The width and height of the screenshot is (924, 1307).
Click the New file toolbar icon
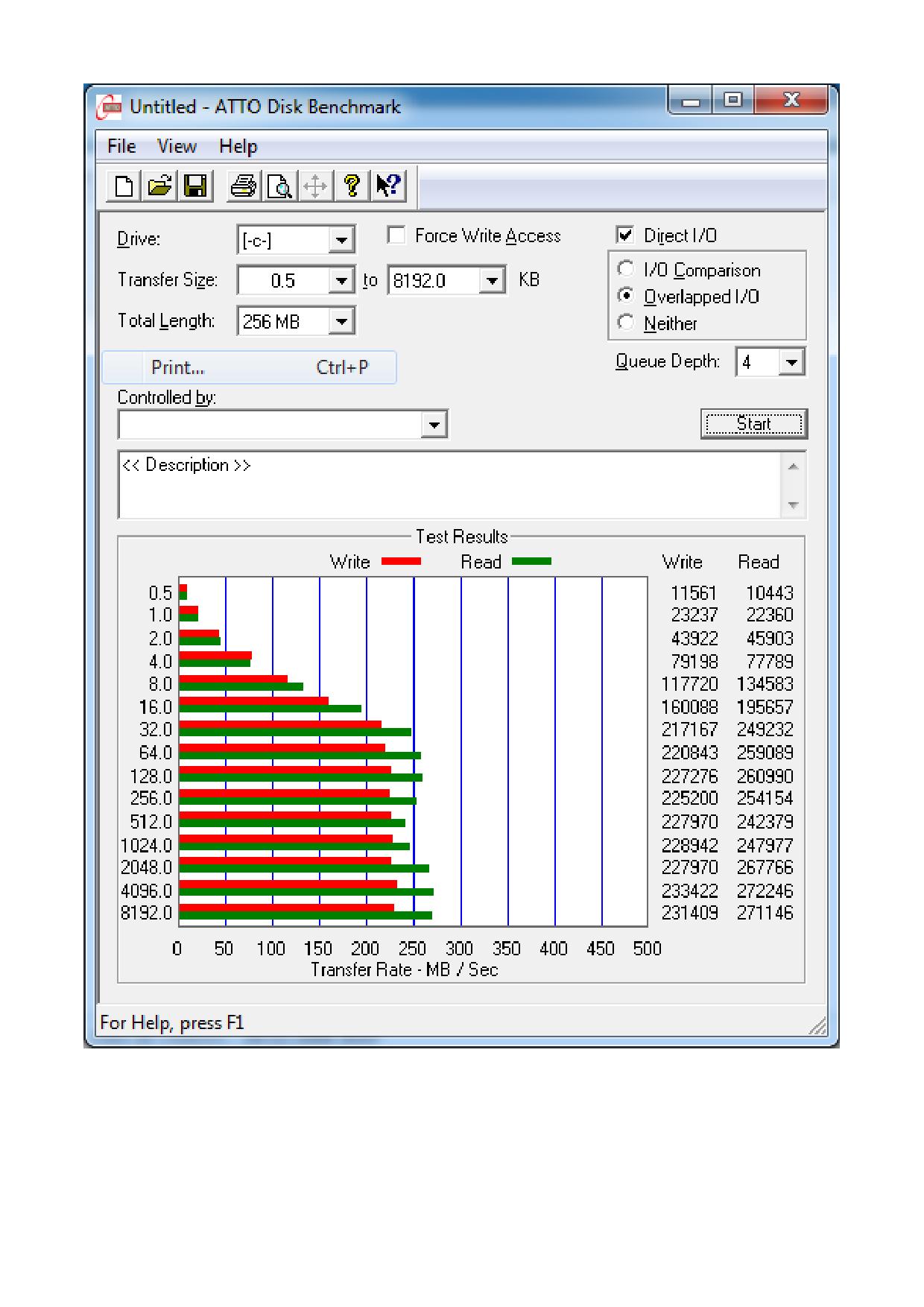(124, 186)
